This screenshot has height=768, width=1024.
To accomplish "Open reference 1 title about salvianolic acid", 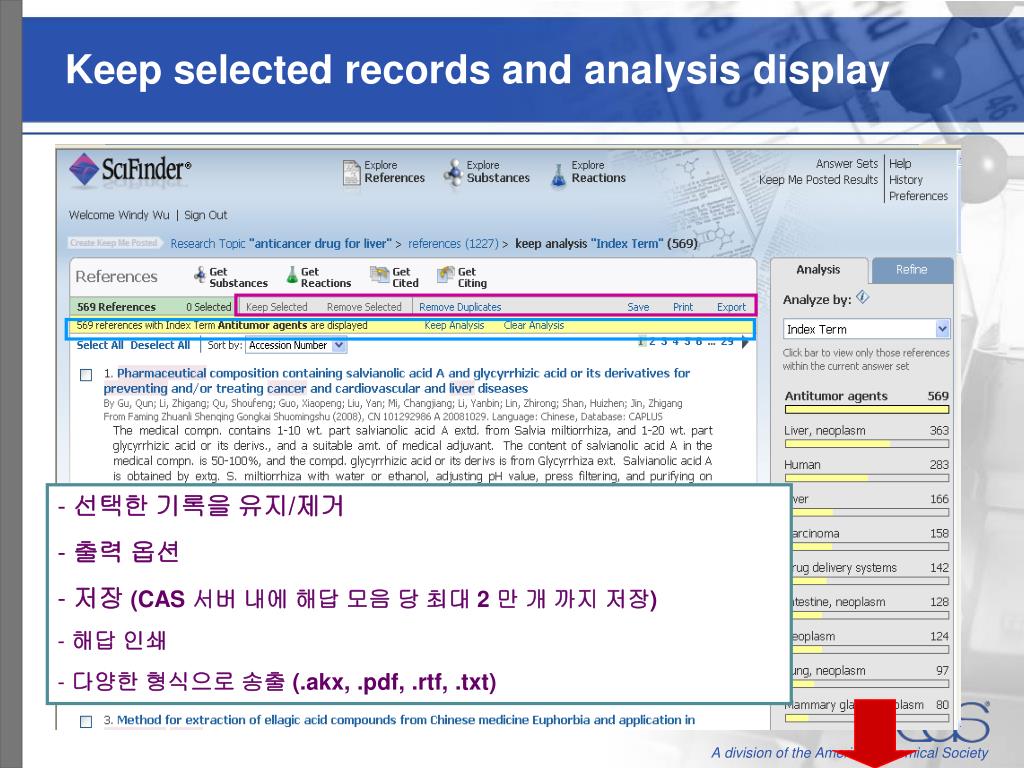I will pyautogui.click(x=396, y=381).
